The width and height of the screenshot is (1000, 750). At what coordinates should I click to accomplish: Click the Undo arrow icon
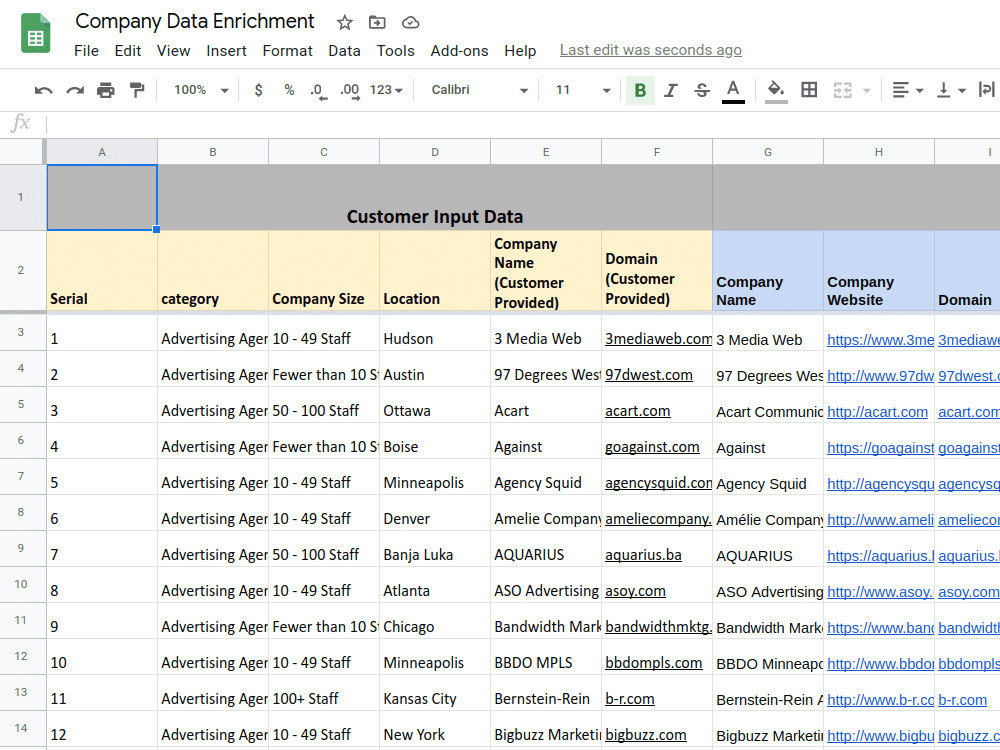click(43, 91)
